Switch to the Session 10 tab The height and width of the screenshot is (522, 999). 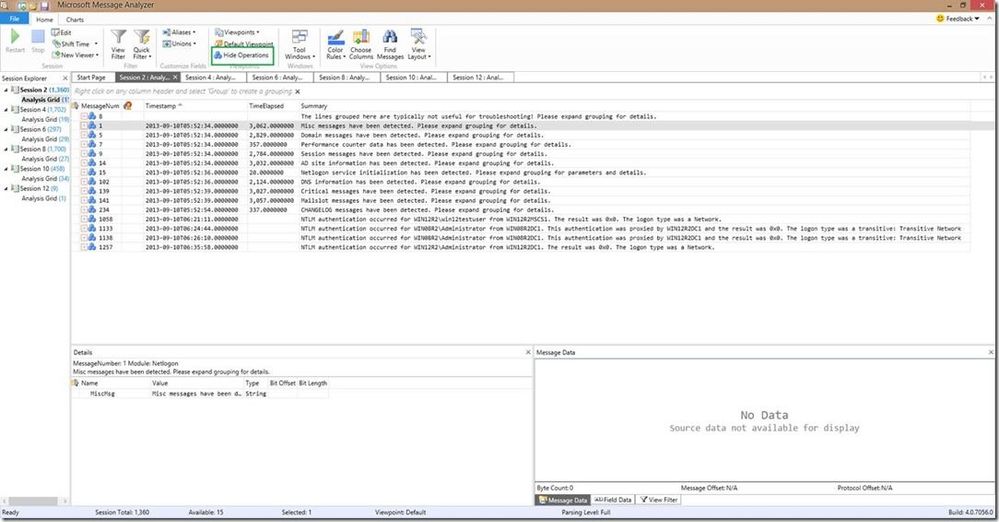(413, 77)
